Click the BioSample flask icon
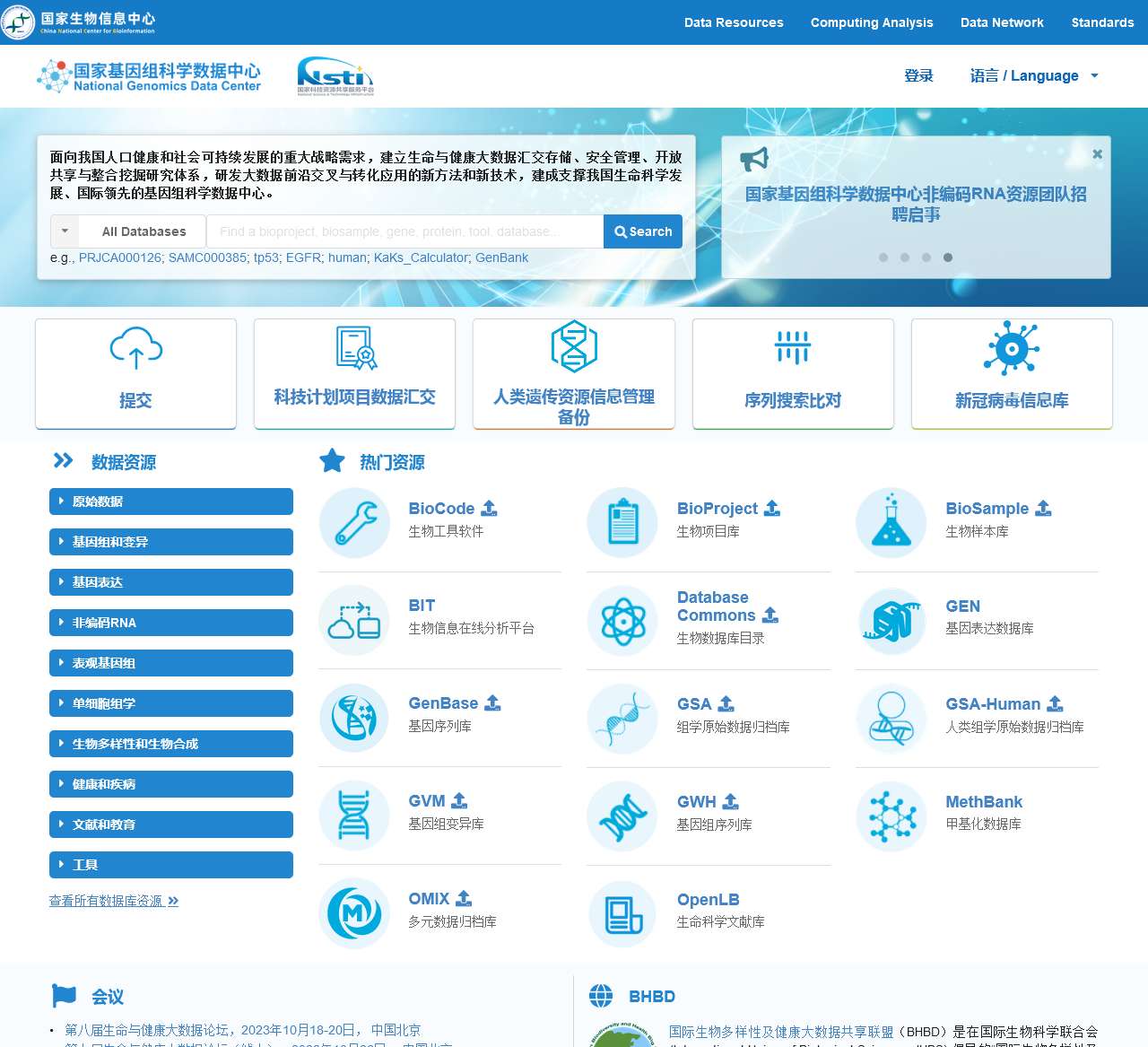The image size is (1148, 1047). pyautogui.click(x=891, y=522)
